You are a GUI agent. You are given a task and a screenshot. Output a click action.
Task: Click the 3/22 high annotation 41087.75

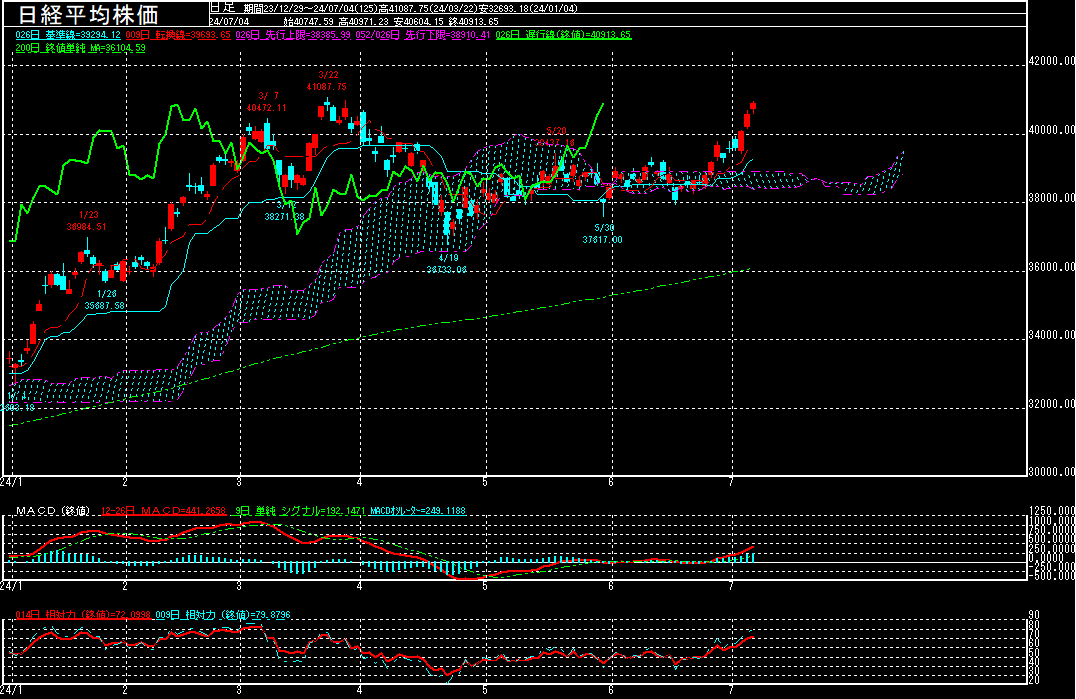tap(327, 81)
